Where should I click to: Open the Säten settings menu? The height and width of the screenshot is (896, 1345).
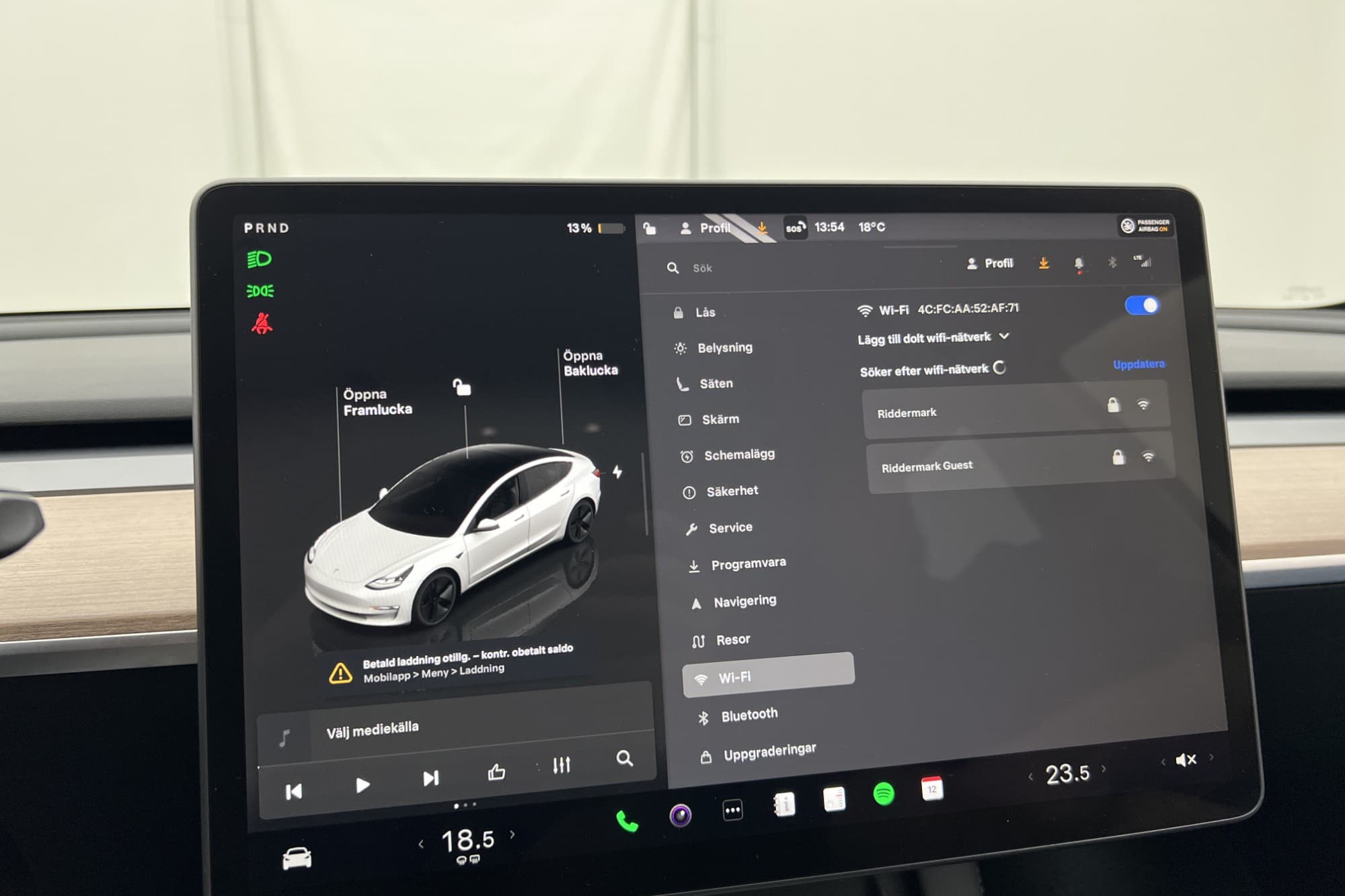point(704,384)
